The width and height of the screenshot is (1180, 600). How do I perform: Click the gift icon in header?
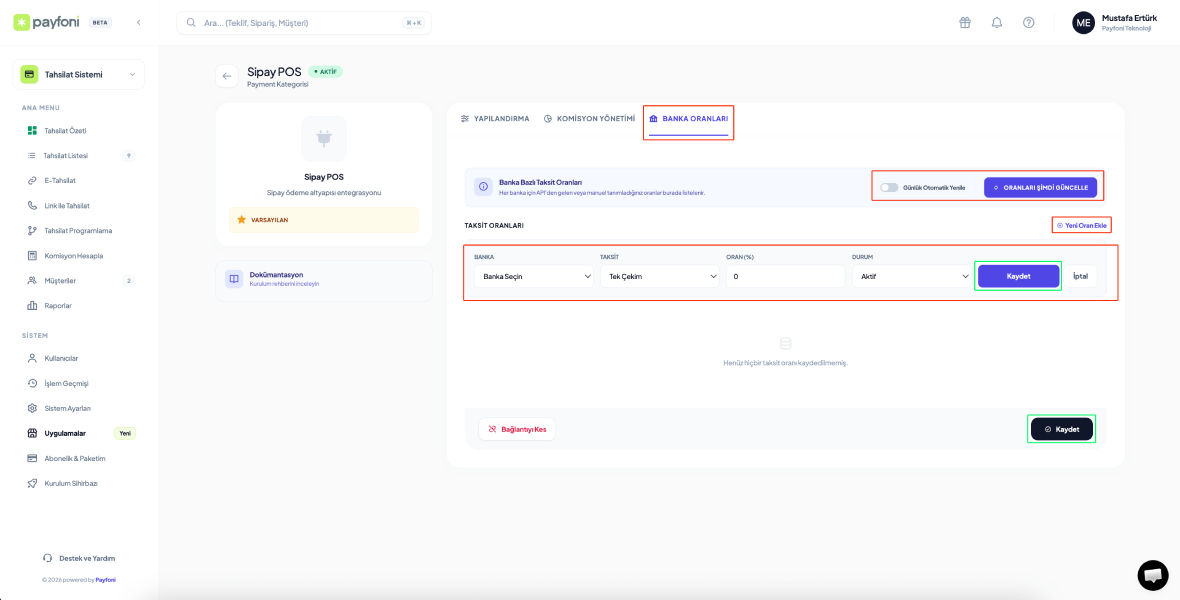pos(964,23)
